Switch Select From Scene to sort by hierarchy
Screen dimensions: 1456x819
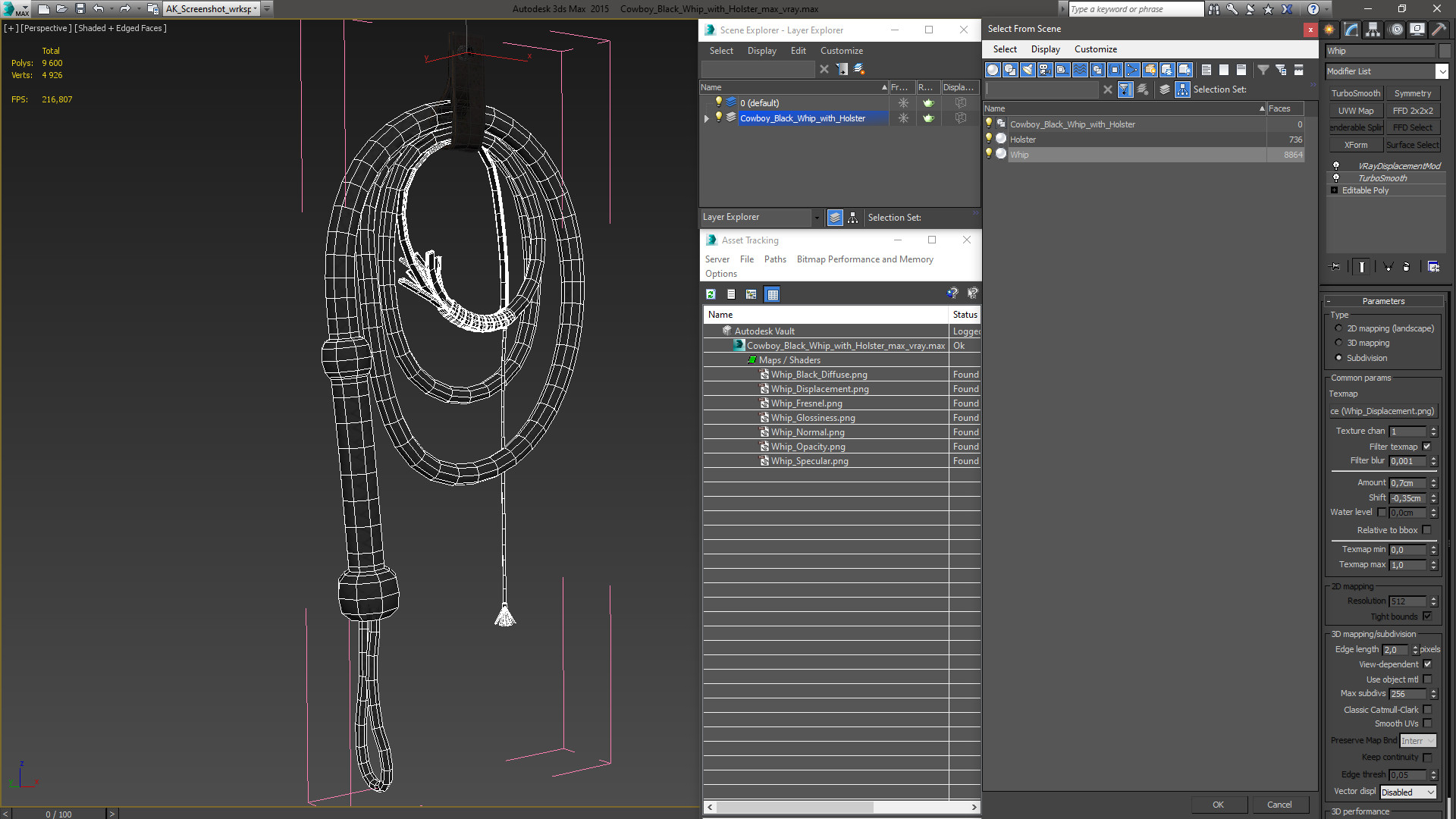[1183, 89]
